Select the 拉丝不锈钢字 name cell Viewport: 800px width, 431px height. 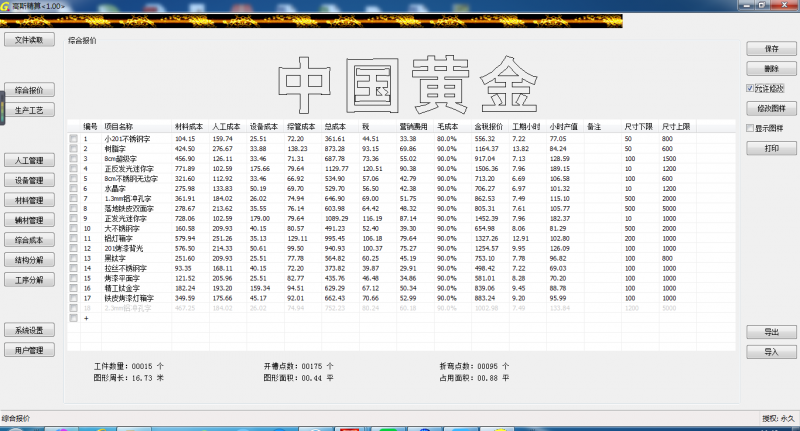pos(126,268)
